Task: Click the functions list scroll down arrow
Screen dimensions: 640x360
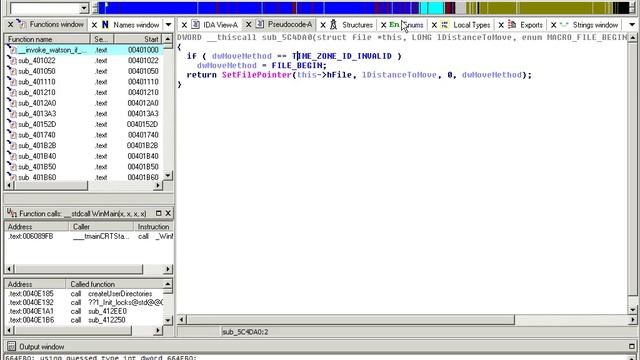Action: (x=168, y=176)
